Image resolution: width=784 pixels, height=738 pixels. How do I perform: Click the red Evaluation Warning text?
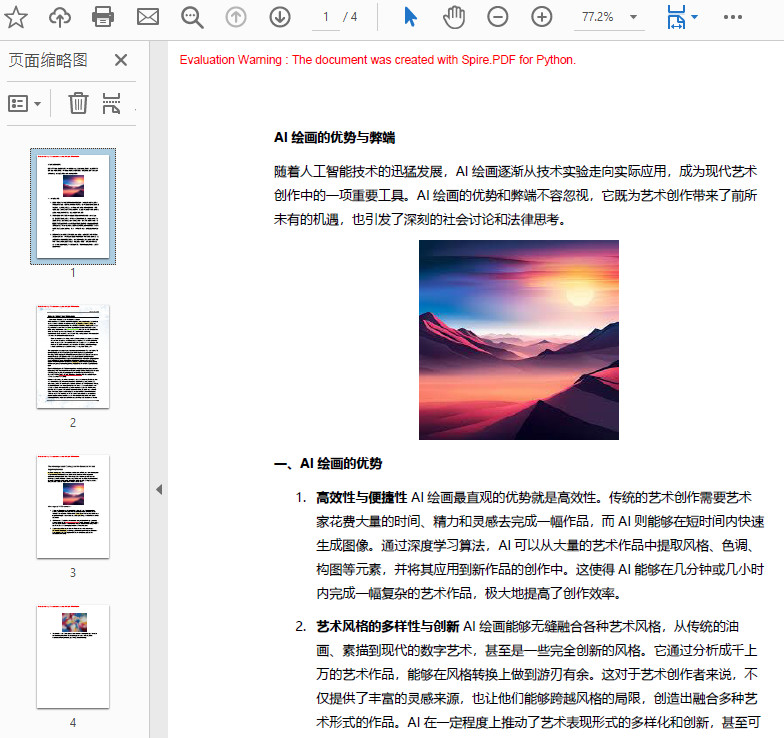click(x=378, y=60)
